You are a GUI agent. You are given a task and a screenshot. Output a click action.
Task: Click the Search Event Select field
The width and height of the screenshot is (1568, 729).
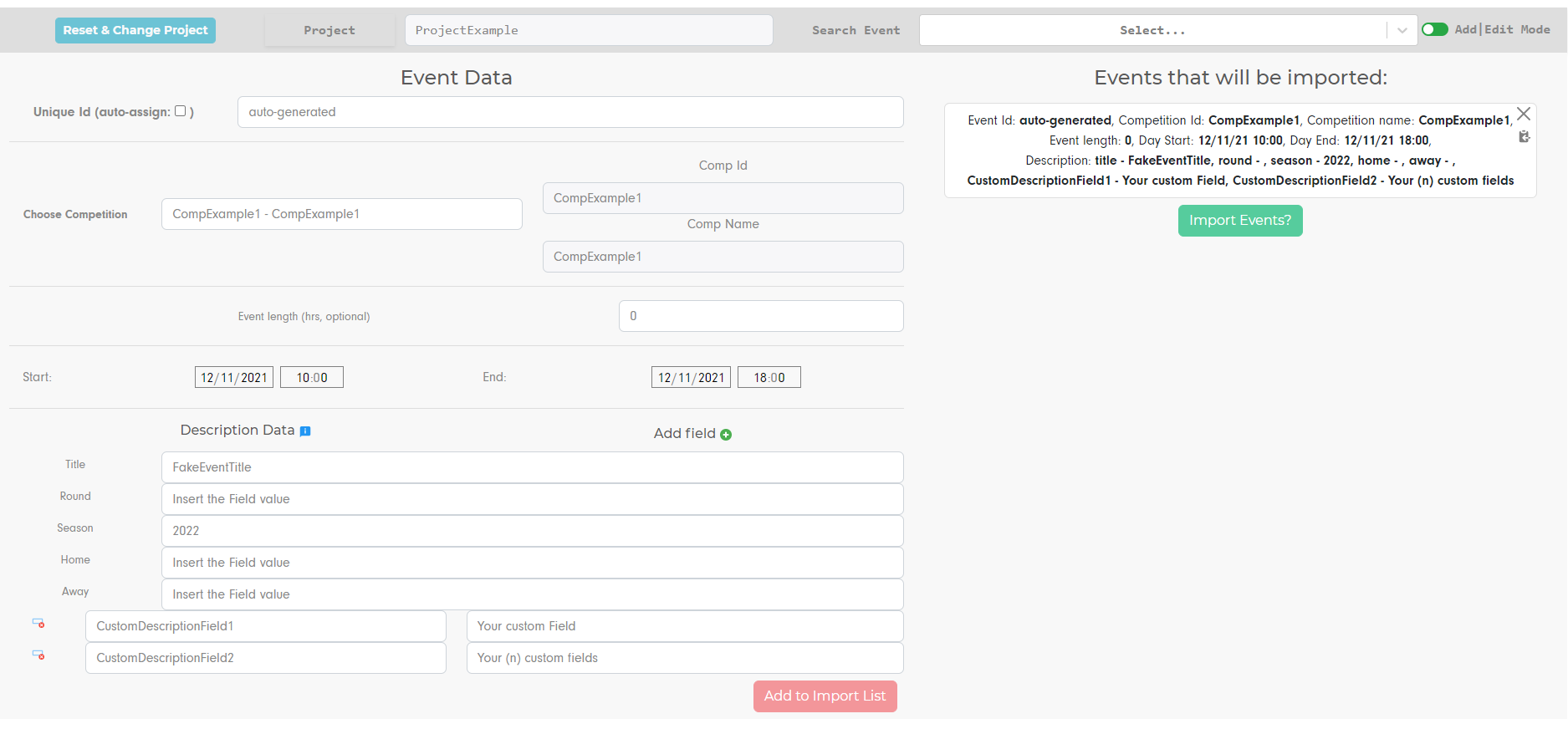click(1152, 31)
